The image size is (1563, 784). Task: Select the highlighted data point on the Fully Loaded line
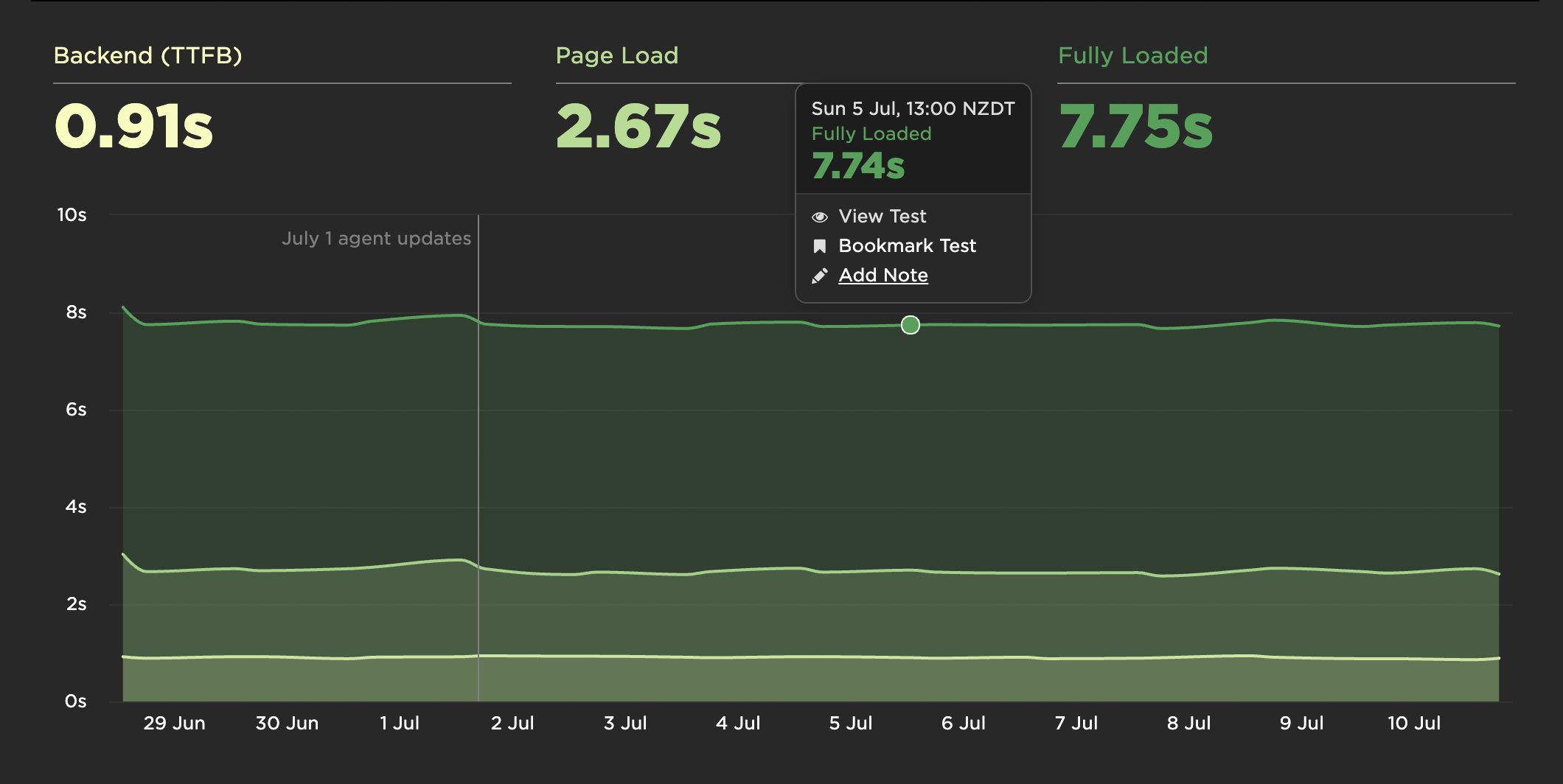(911, 325)
